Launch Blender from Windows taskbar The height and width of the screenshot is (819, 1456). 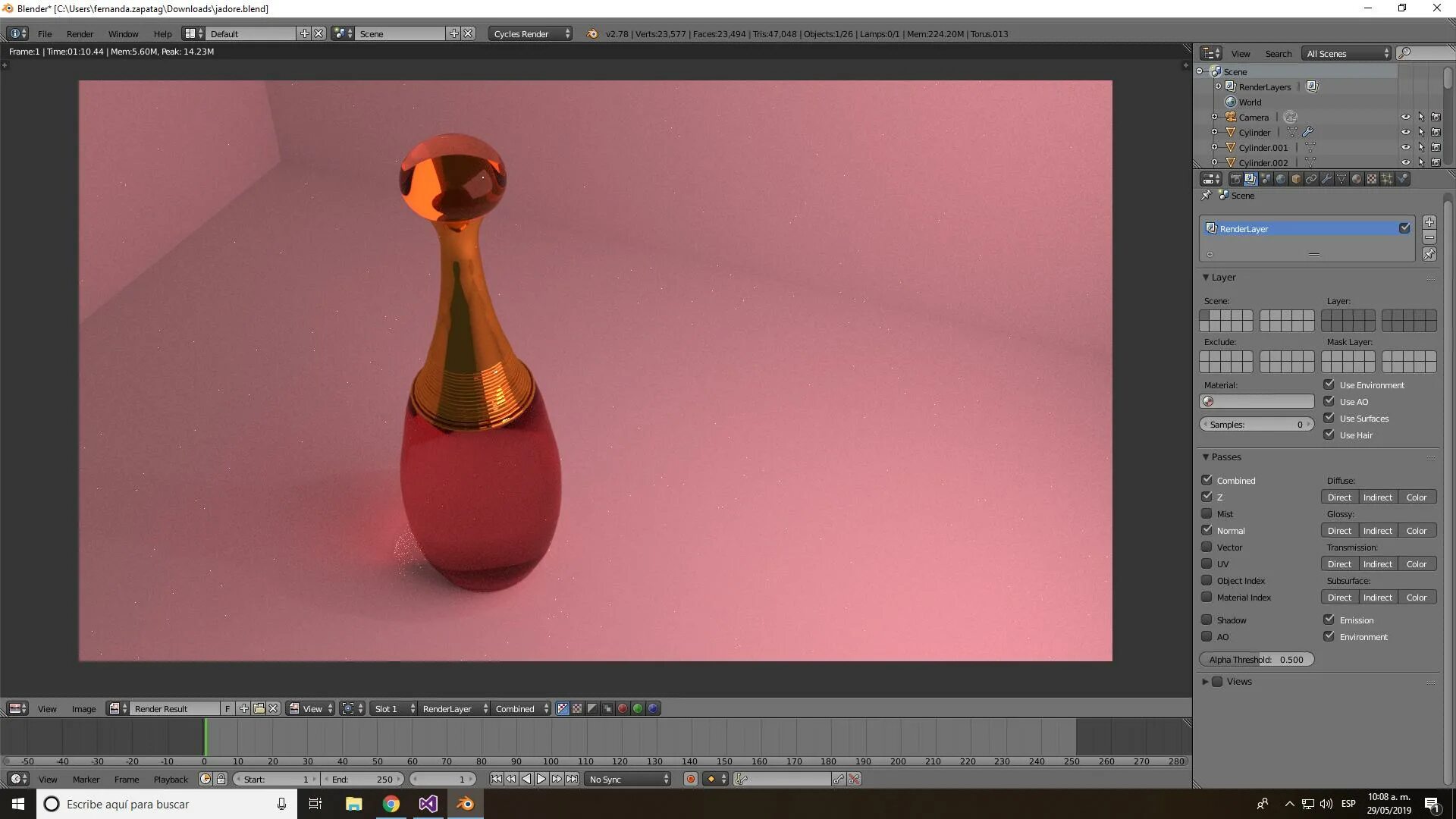click(465, 804)
